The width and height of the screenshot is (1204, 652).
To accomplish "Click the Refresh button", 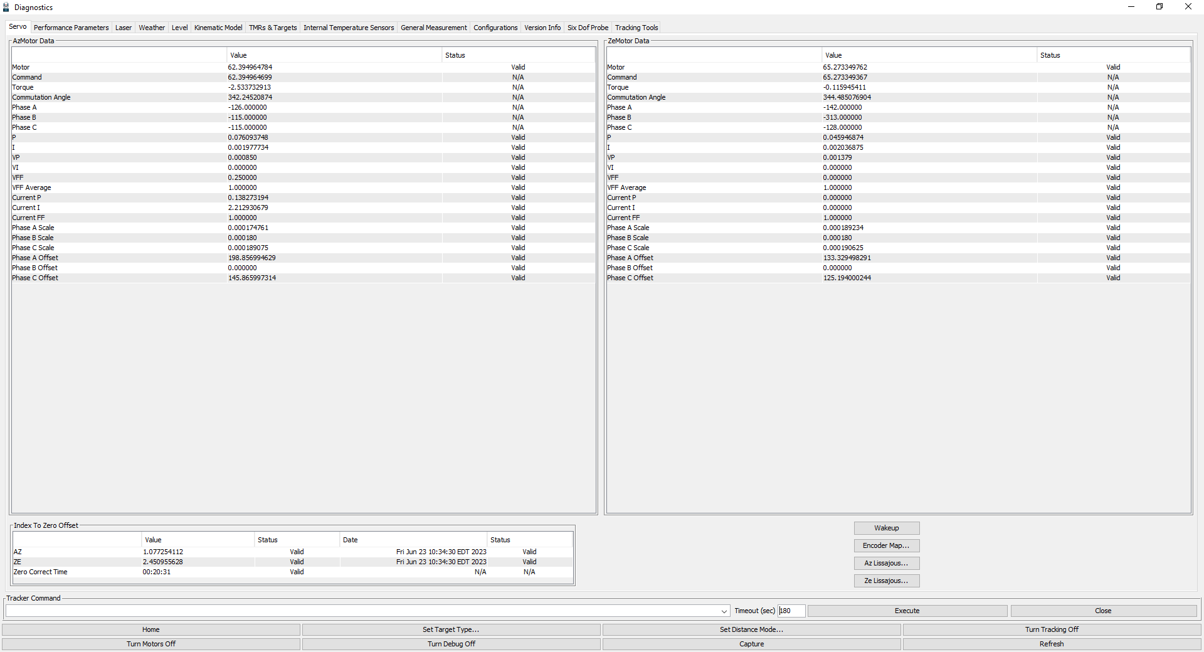I will 1051,644.
